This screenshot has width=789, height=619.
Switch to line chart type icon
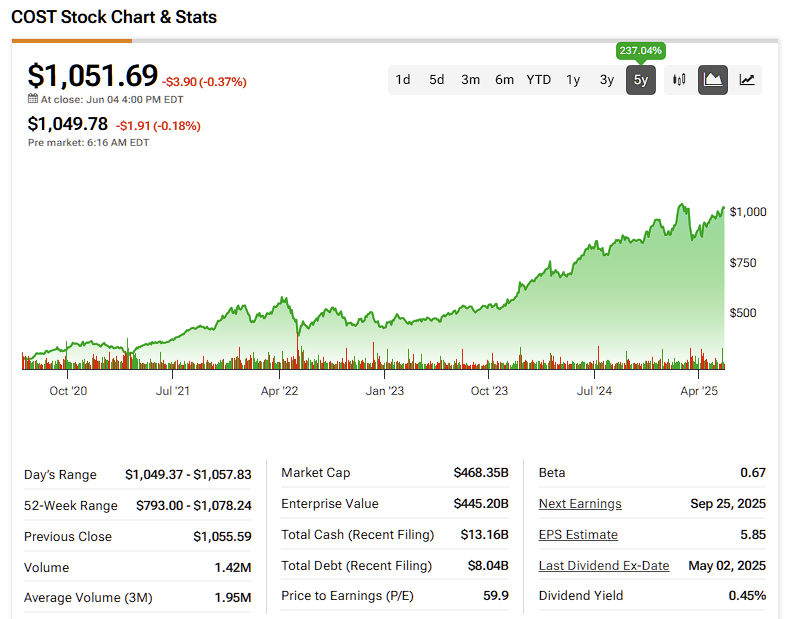pos(747,80)
